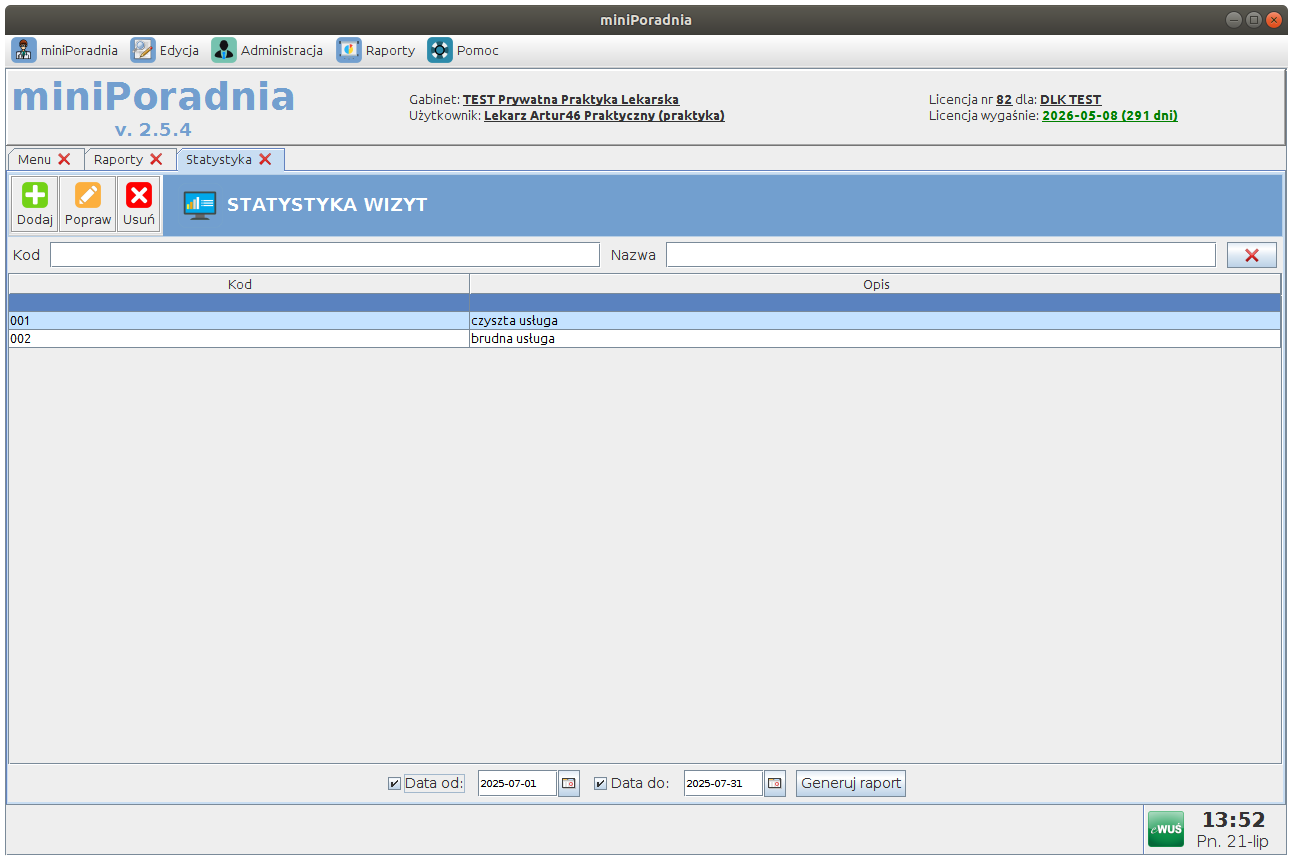The height and width of the screenshot is (865, 1297).
Task: Click the Administracja person icon
Action: 224,50
